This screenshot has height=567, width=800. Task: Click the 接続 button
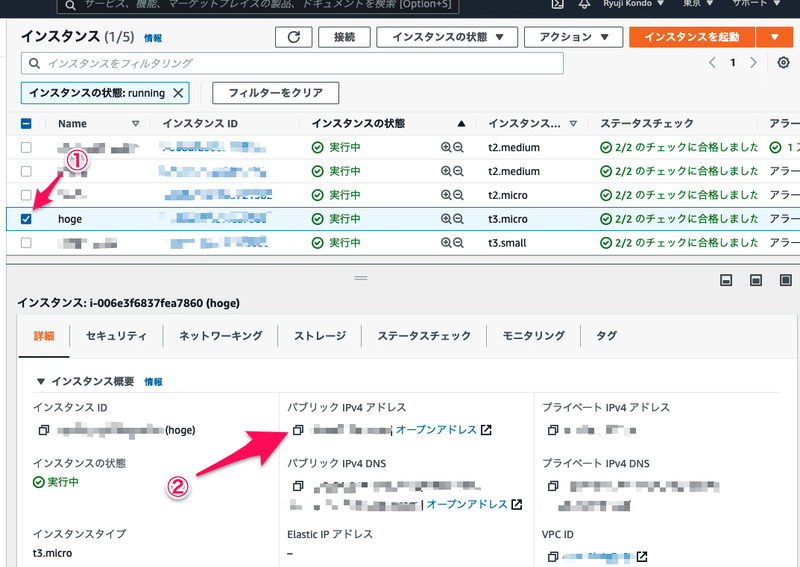[x=344, y=37]
